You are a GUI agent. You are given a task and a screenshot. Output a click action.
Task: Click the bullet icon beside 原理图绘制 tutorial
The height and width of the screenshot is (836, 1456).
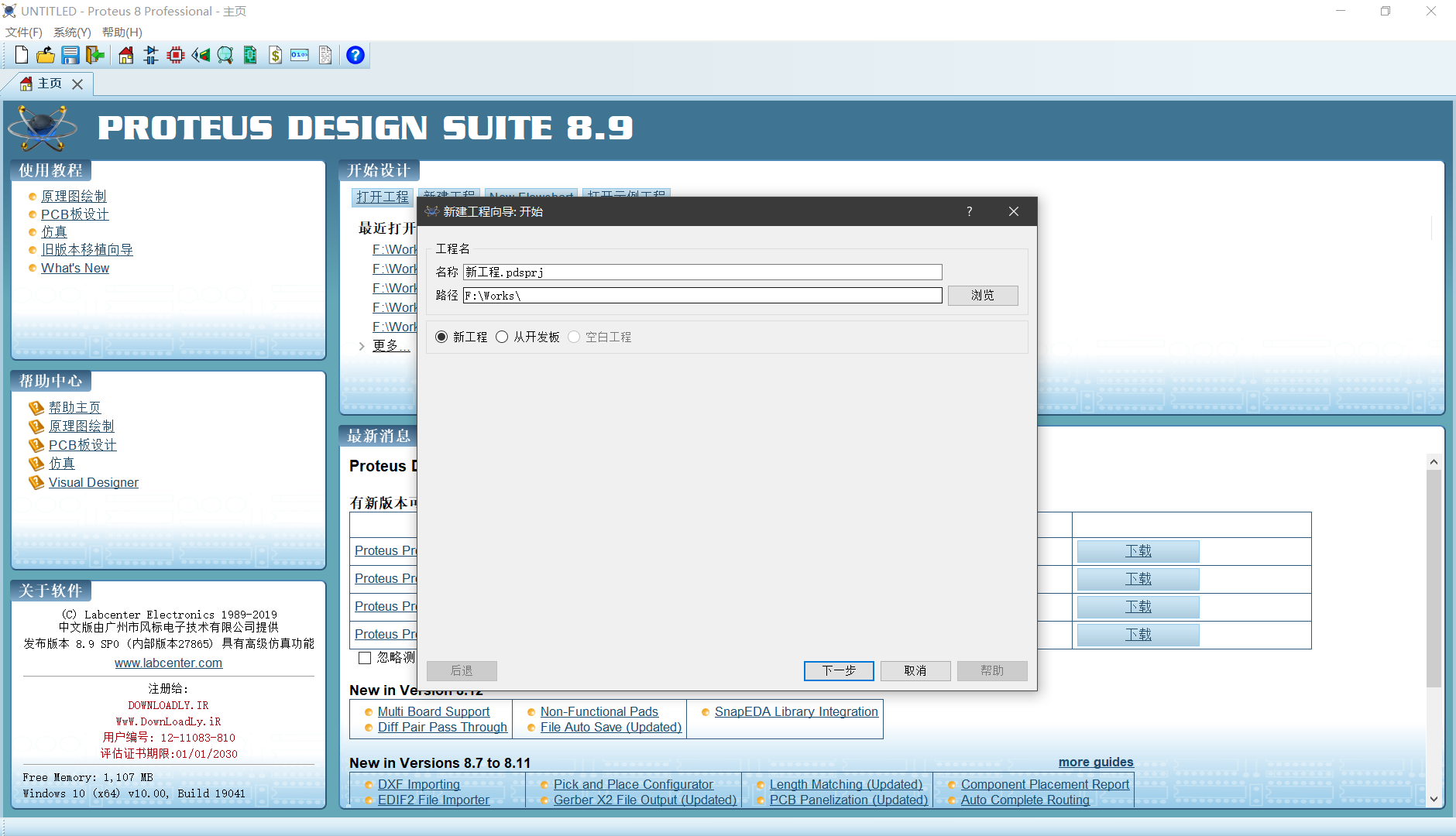[x=33, y=197]
